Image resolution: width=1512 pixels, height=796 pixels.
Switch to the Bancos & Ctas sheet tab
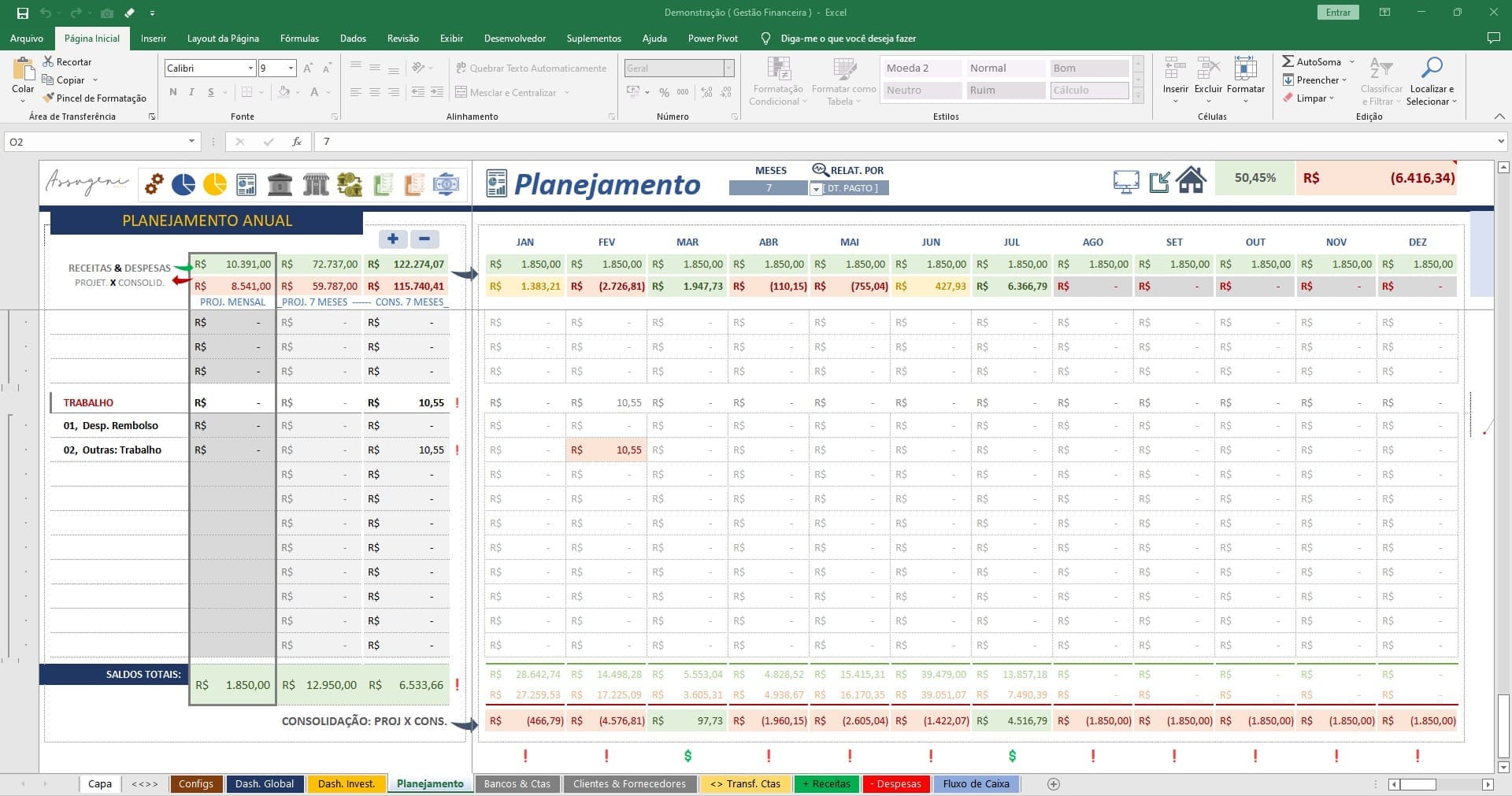517,784
